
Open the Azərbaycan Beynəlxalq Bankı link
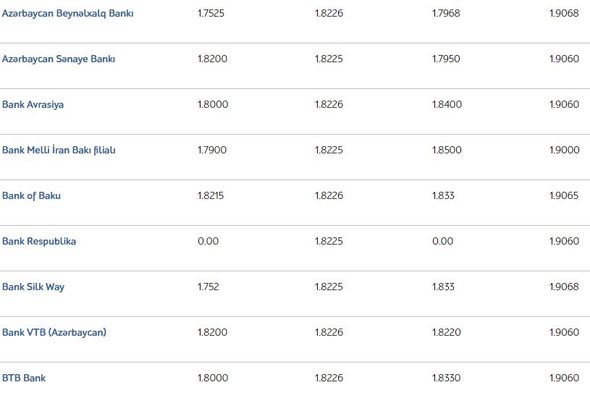(x=68, y=13)
